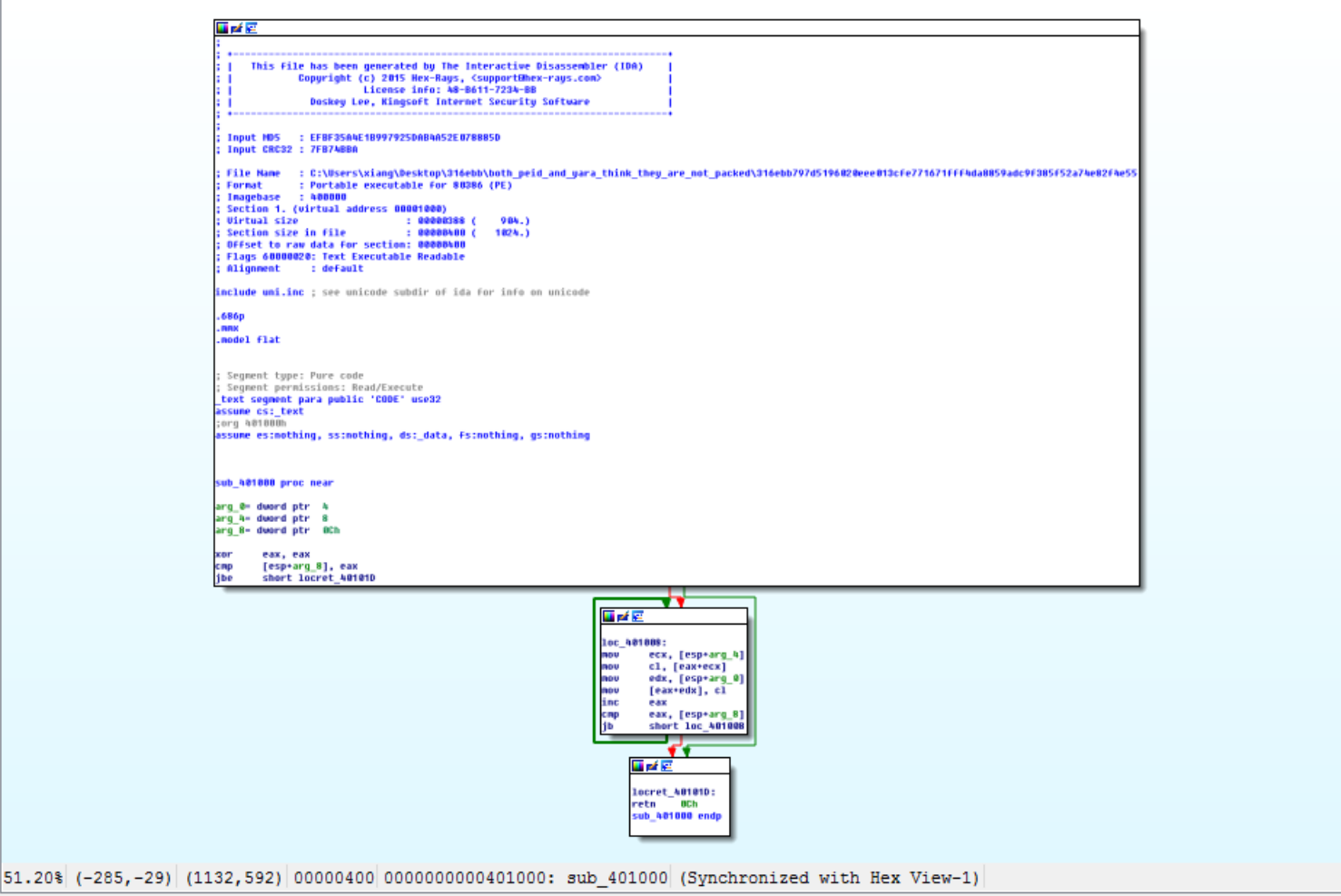Click the 'jbe short locret_40101D' instruction

pyautogui.click(x=296, y=578)
